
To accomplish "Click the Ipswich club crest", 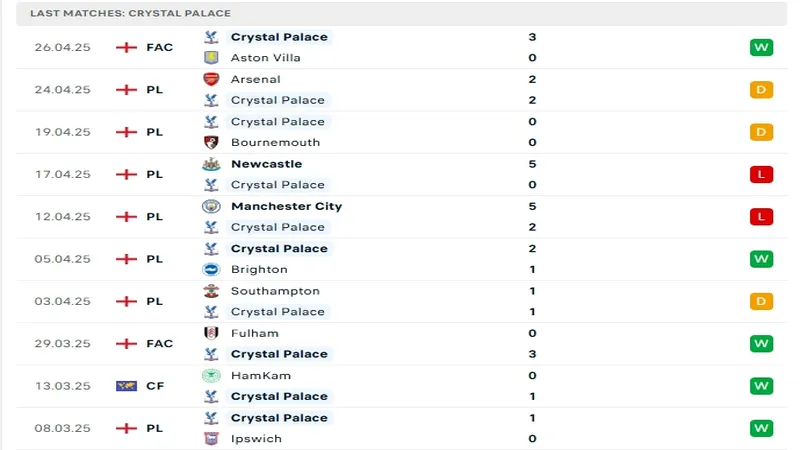I will point(211,438).
